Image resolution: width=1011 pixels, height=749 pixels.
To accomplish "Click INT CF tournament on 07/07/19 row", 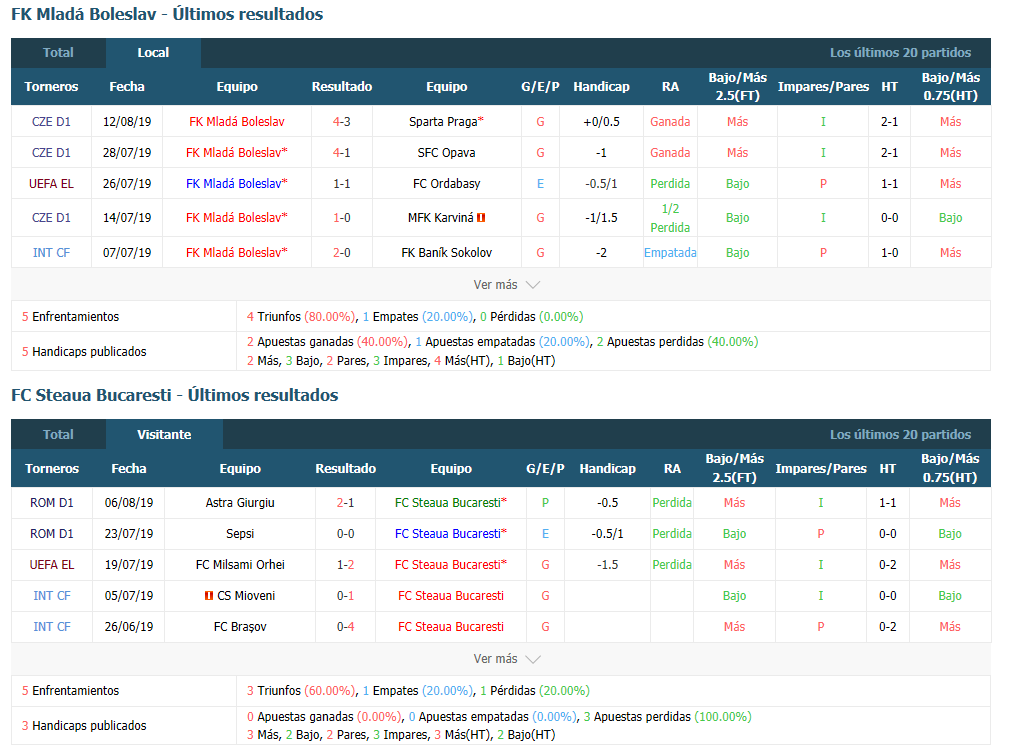I will (52, 253).
